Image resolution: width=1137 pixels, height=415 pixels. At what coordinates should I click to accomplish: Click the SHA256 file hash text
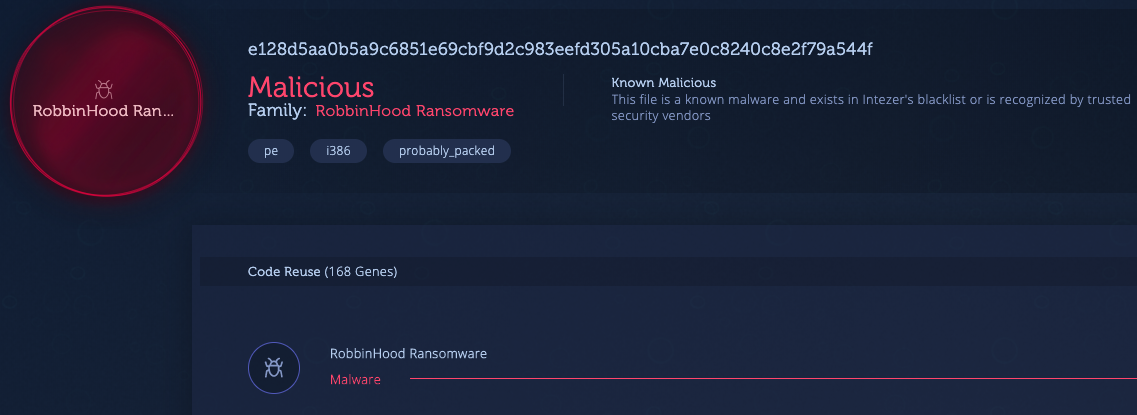click(553, 49)
